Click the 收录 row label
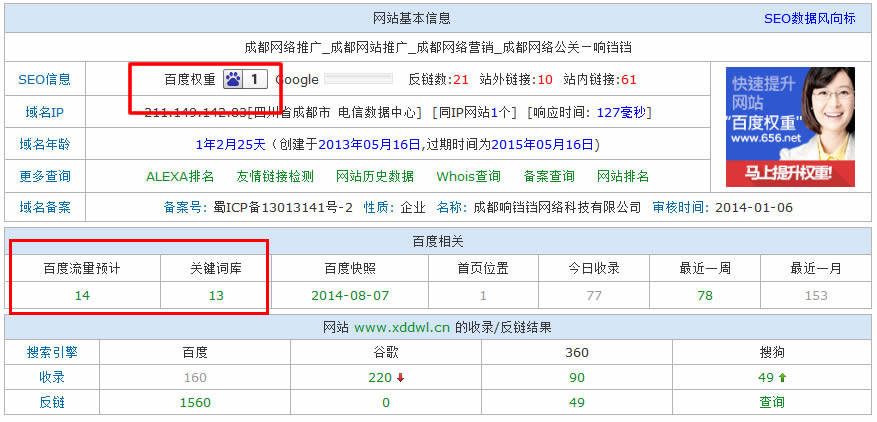Screen dimensions: 877x422 click(x=52, y=377)
